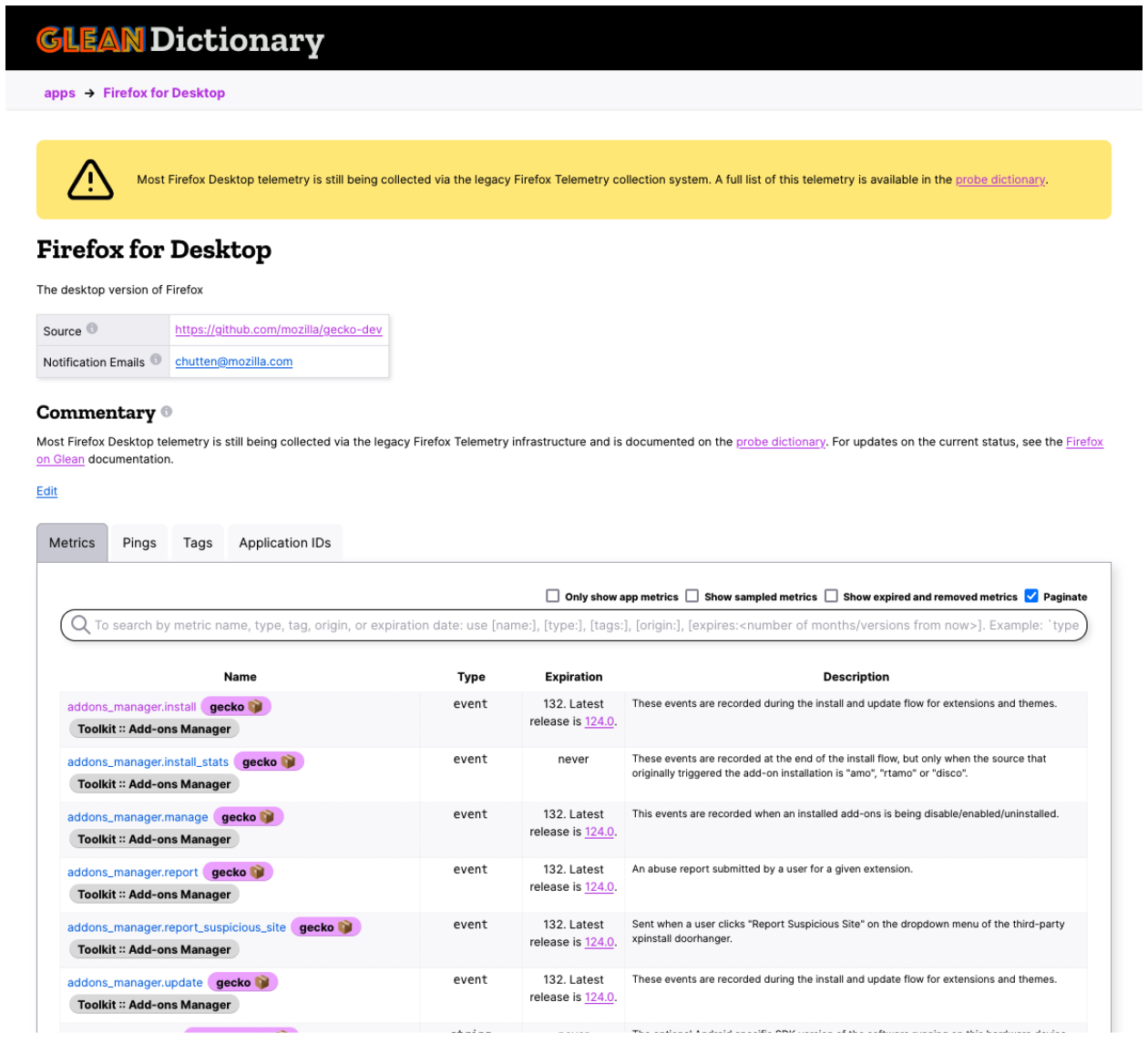Open the addons_manager.manage metric
The height and width of the screenshot is (1043, 1148).
click(x=138, y=817)
